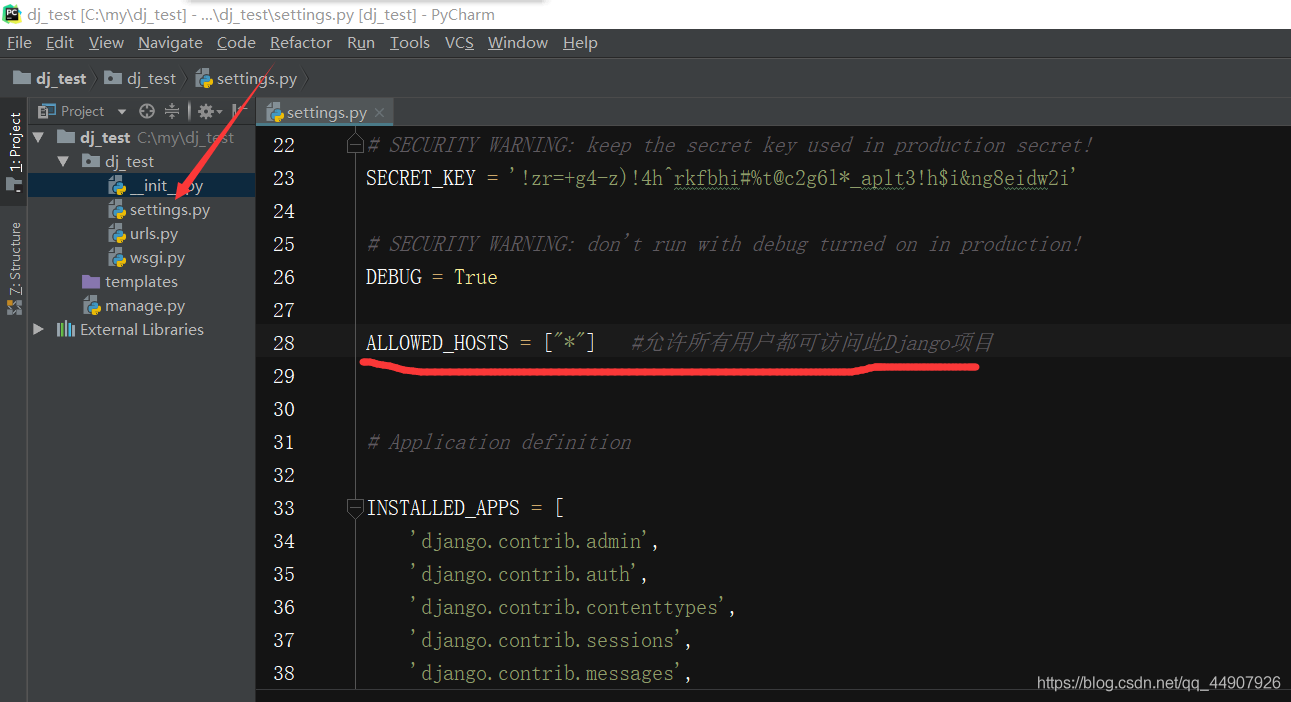Collapse the inner dj_test package

pos(62,161)
